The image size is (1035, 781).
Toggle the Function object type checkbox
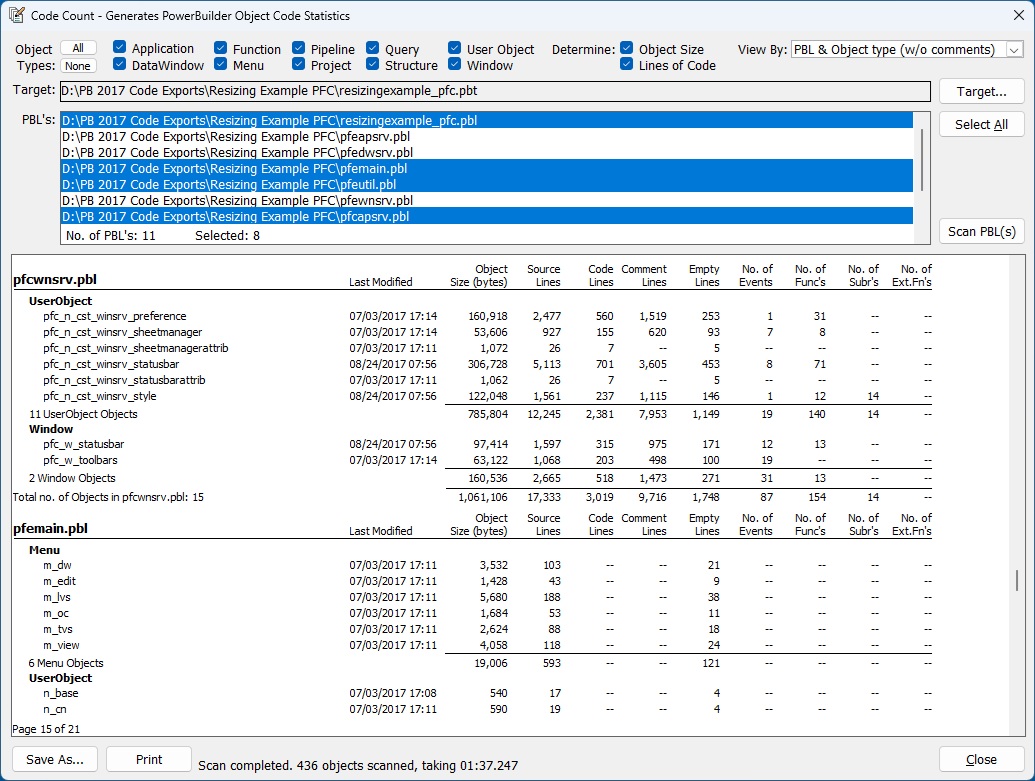pyautogui.click(x=222, y=48)
